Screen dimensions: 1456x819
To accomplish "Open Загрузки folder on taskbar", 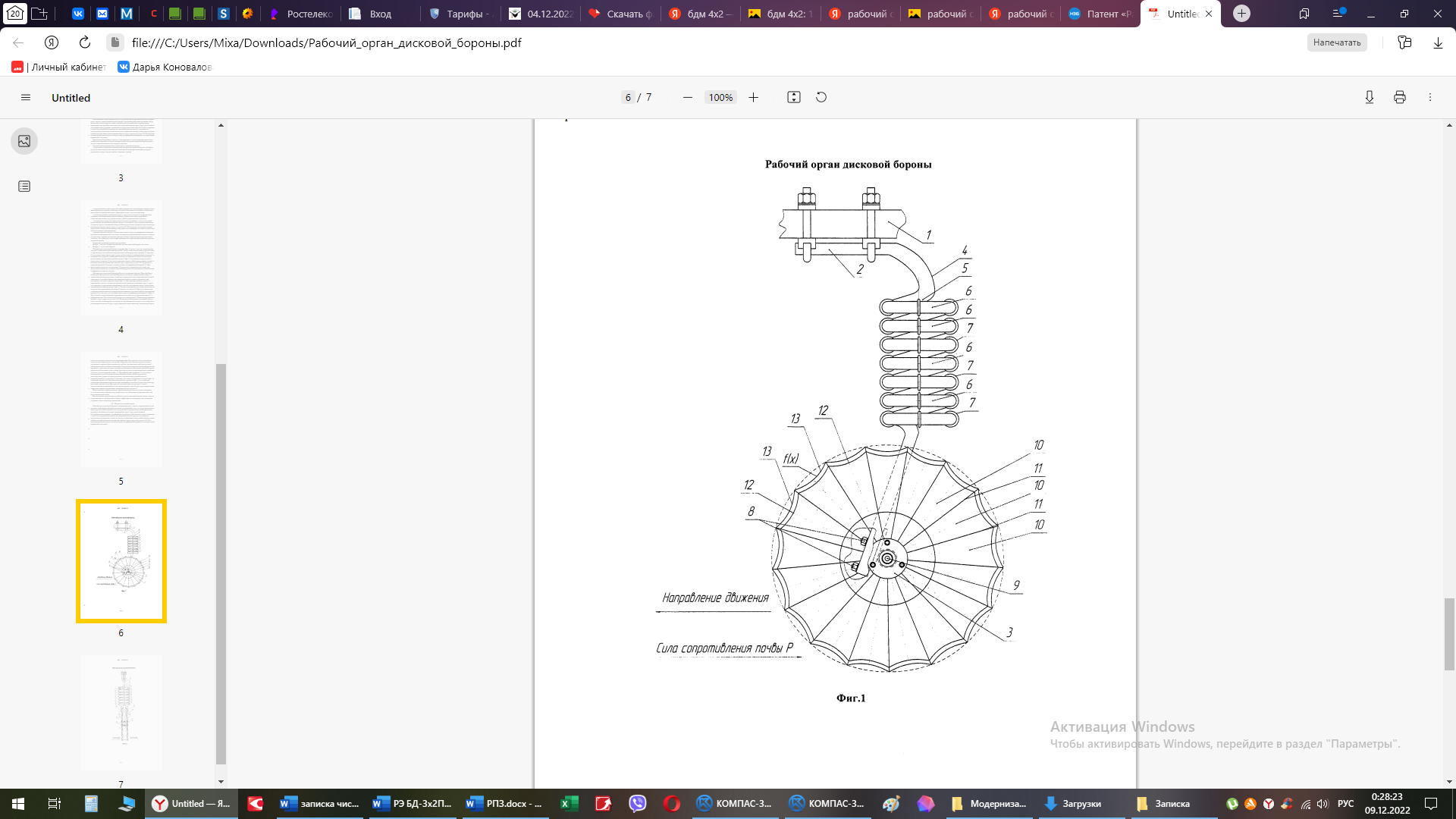I will [x=1081, y=804].
